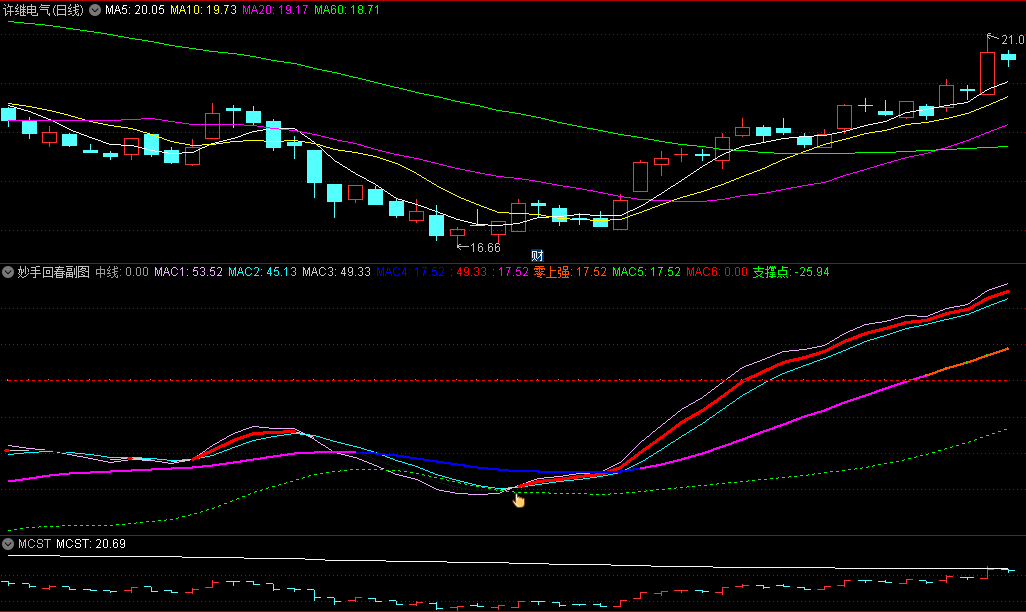Image resolution: width=1026 pixels, height=612 pixels.
Task: Open the MCST indicator dropdown arrow
Action: (8, 544)
